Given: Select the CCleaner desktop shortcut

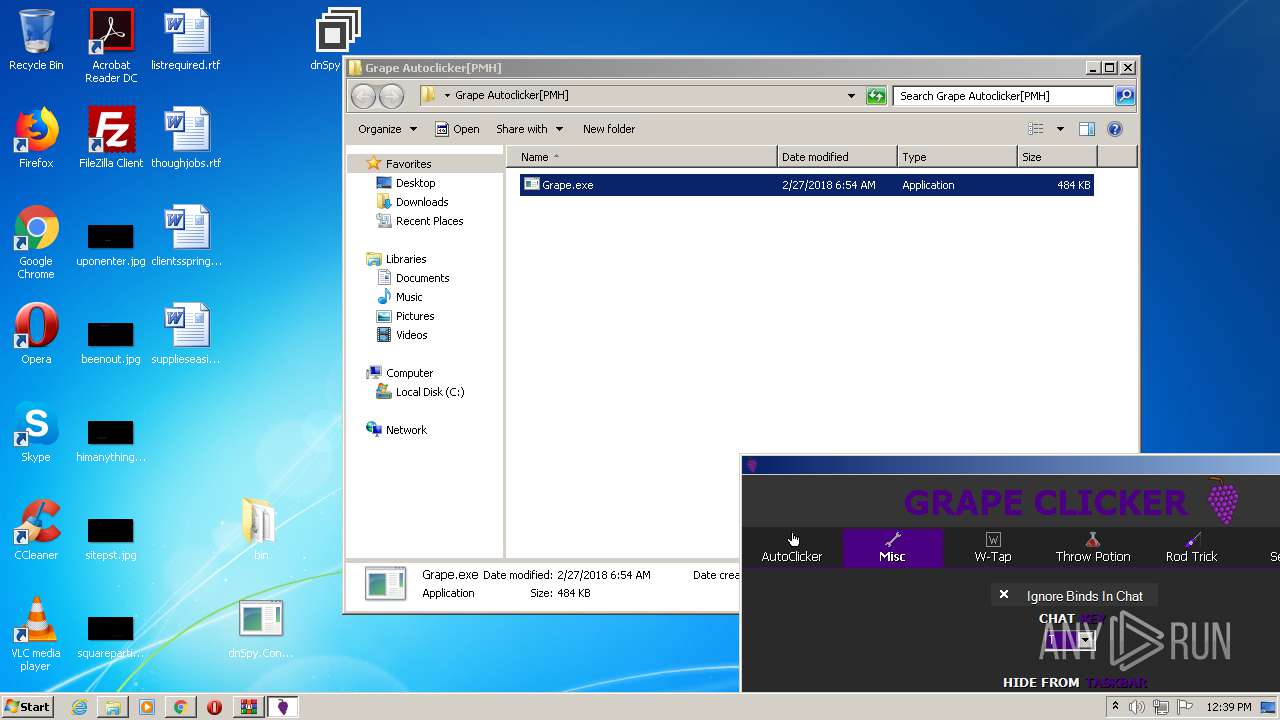Looking at the screenshot, I should (x=36, y=530).
